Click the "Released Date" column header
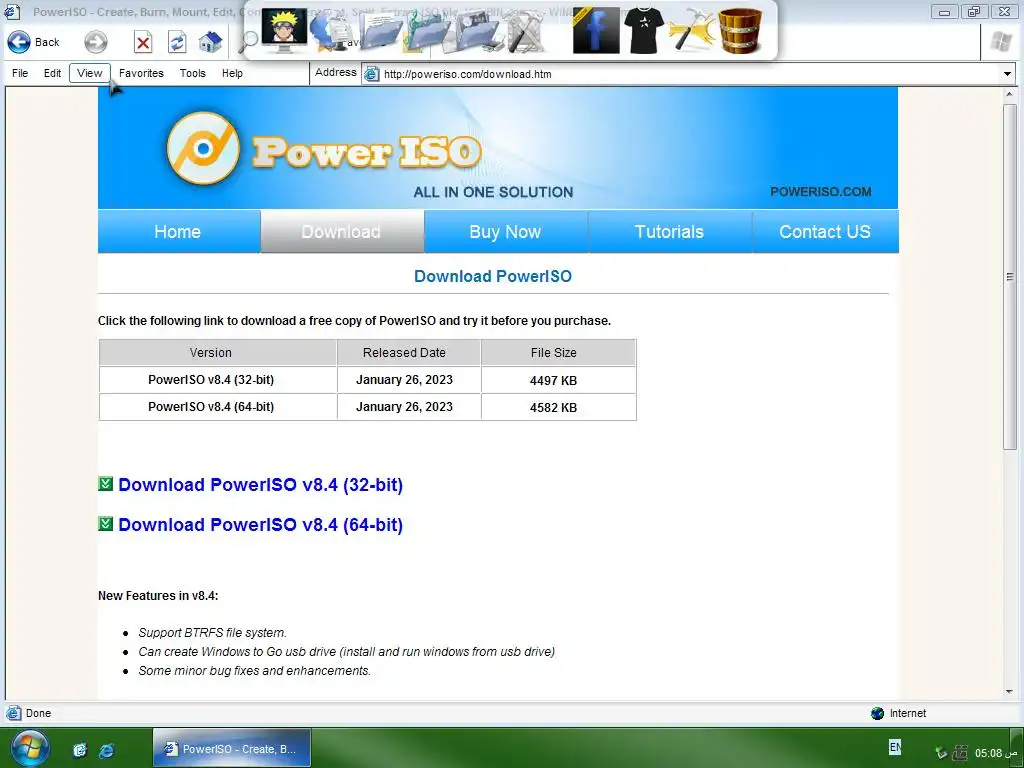Screen dimensions: 1024x768 (409, 352)
